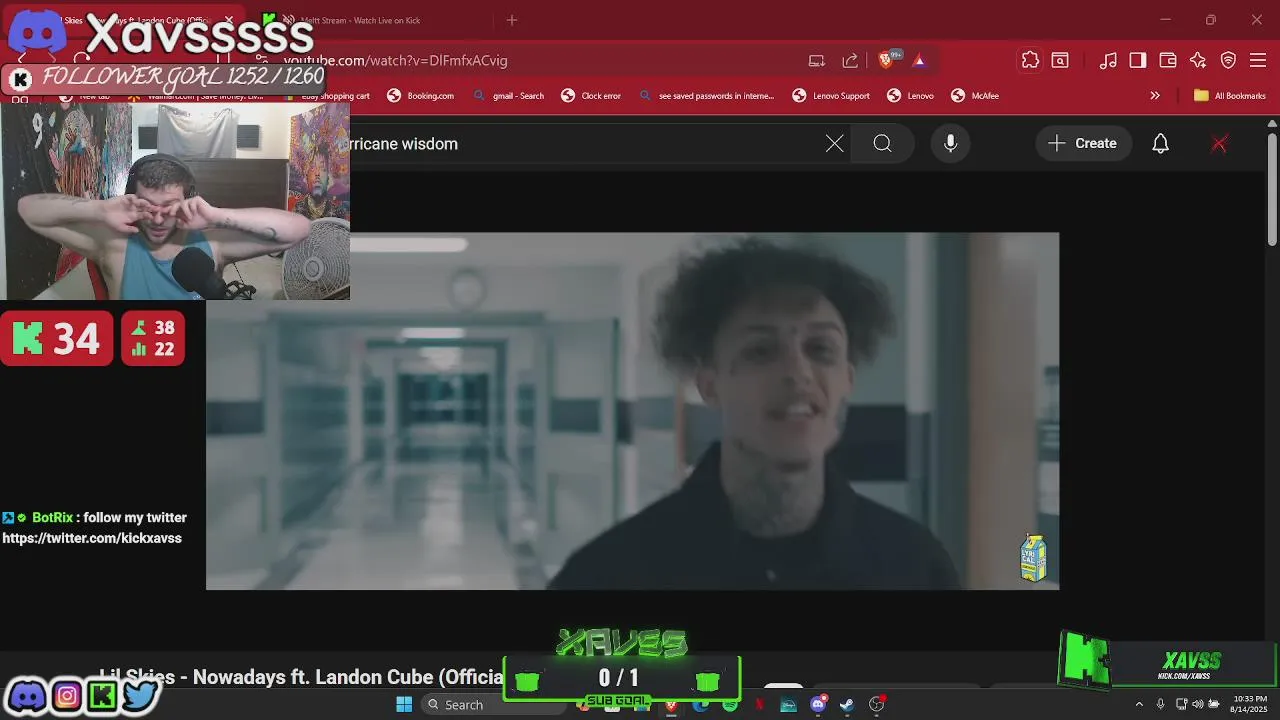Screen dimensions: 1280x720
Task: Expand hidden bookmarks double chevron
Action: coord(1155,96)
